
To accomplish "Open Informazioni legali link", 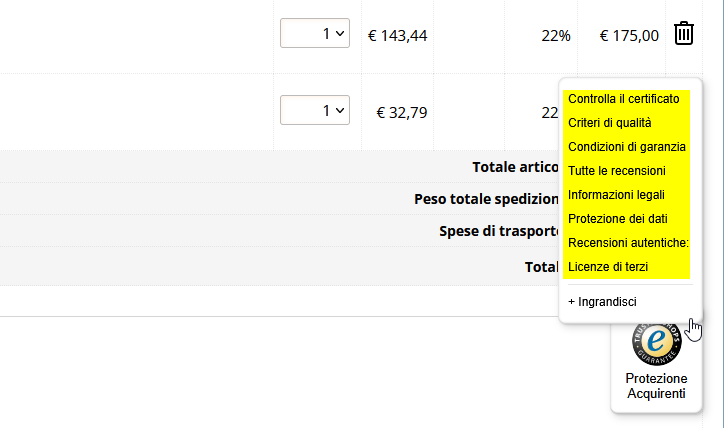I will click(x=616, y=195).
